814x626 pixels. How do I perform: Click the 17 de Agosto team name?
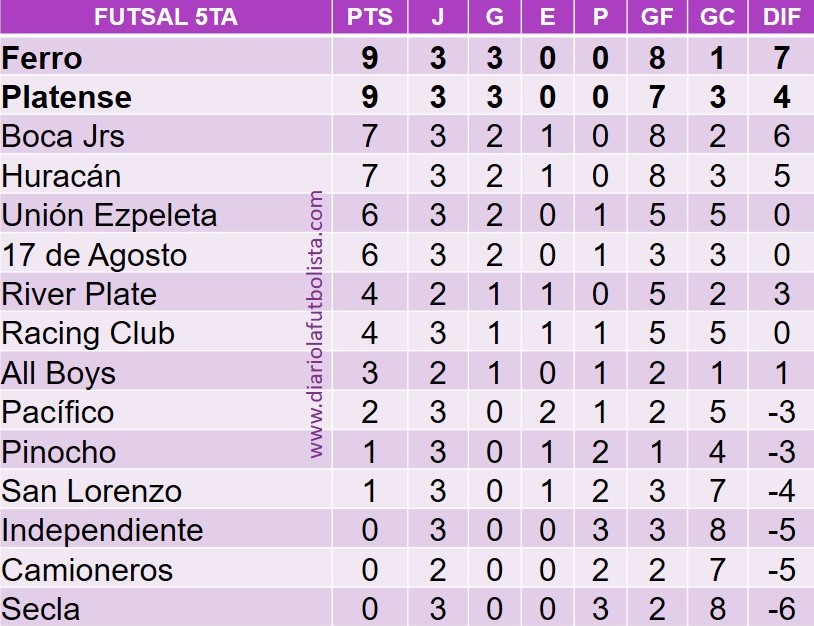[94, 255]
